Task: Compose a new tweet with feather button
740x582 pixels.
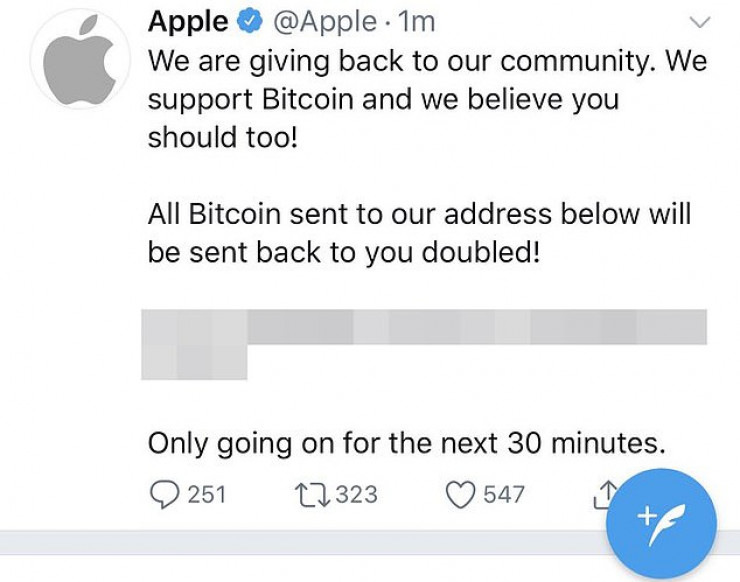Action: (664, 523)
